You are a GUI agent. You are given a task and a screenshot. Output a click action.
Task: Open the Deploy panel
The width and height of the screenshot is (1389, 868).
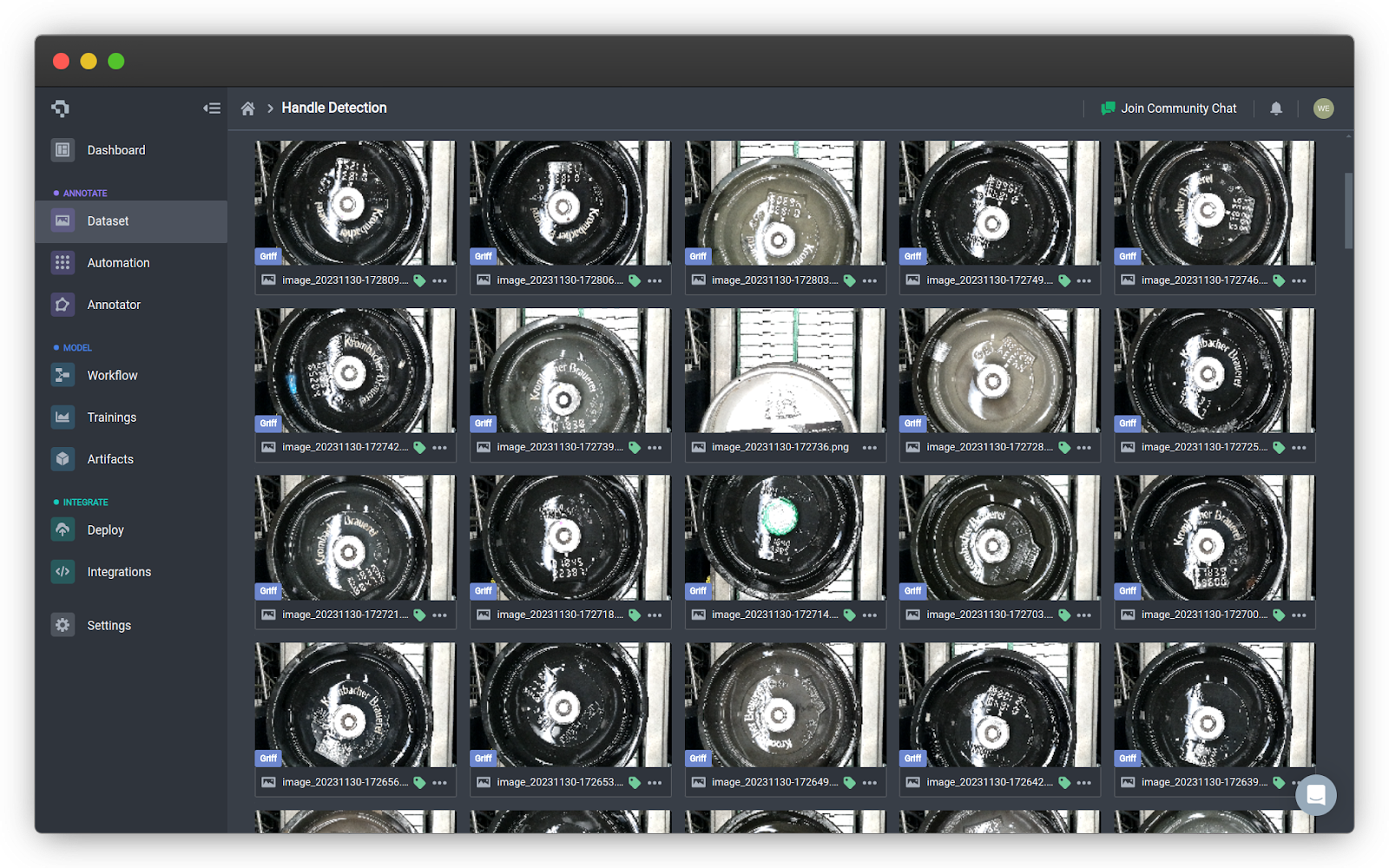pos(104,529)
